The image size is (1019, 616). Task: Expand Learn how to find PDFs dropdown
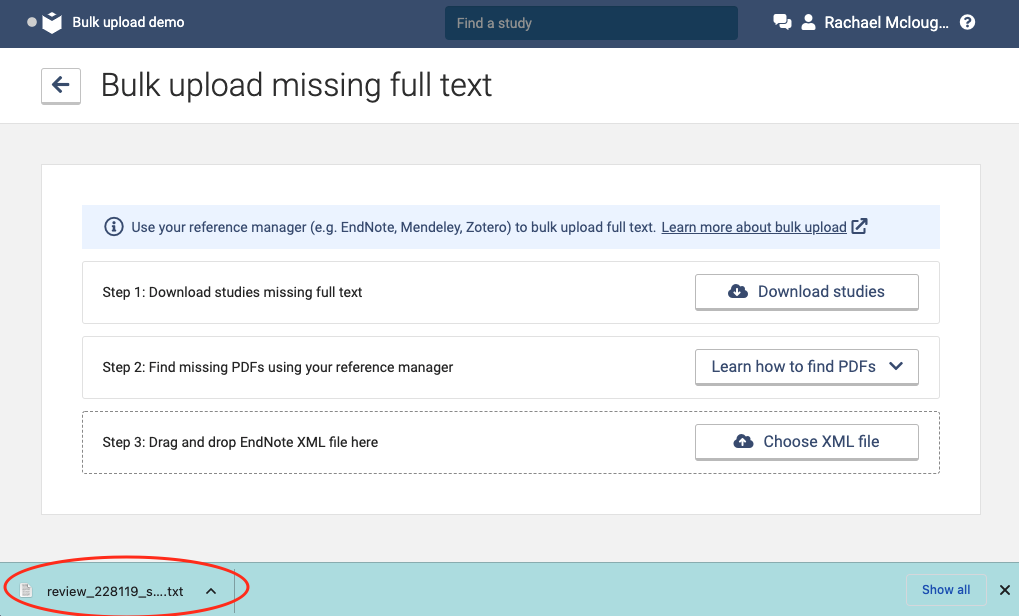(806, 367)
